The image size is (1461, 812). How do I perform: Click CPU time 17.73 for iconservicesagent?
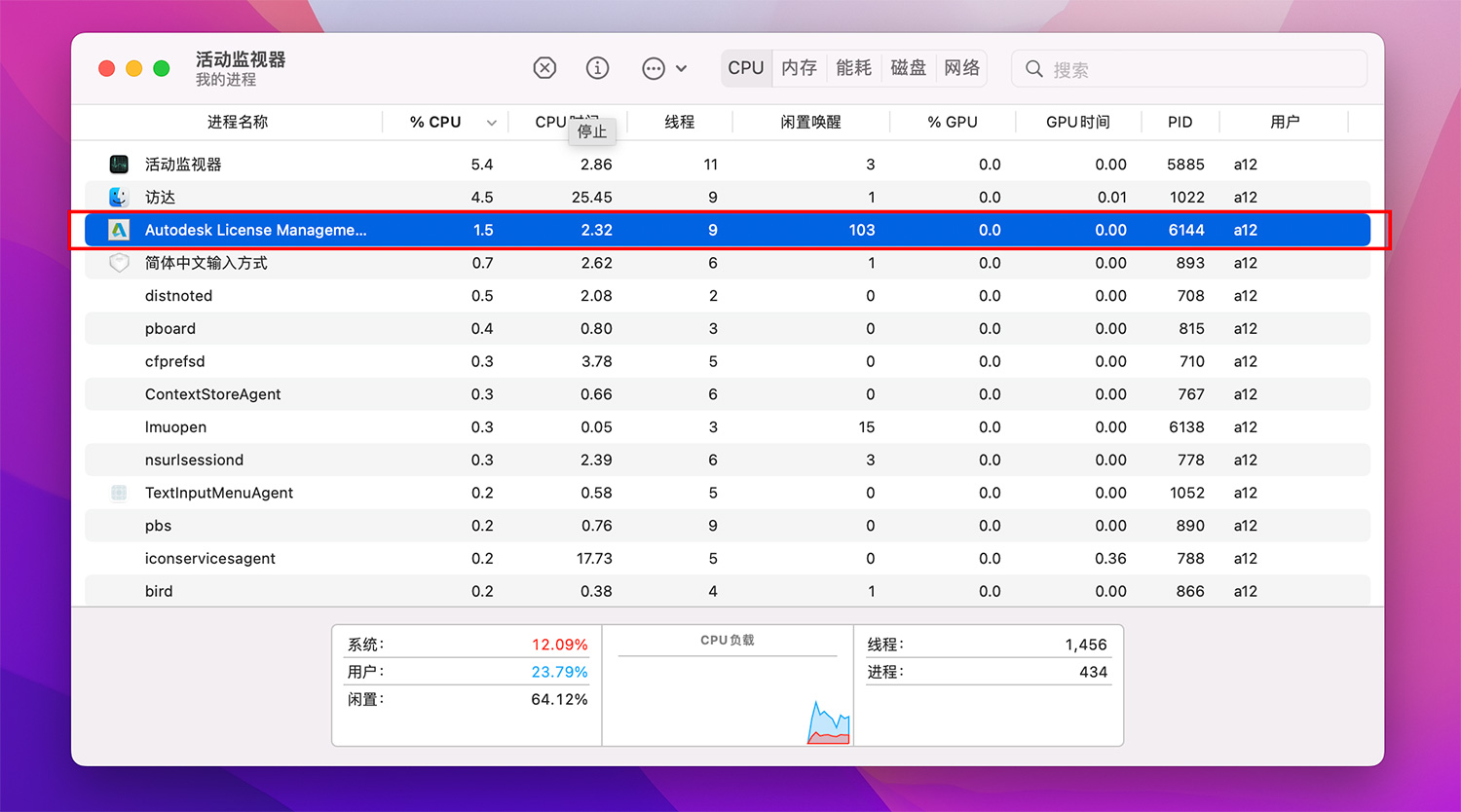[594, 559]
